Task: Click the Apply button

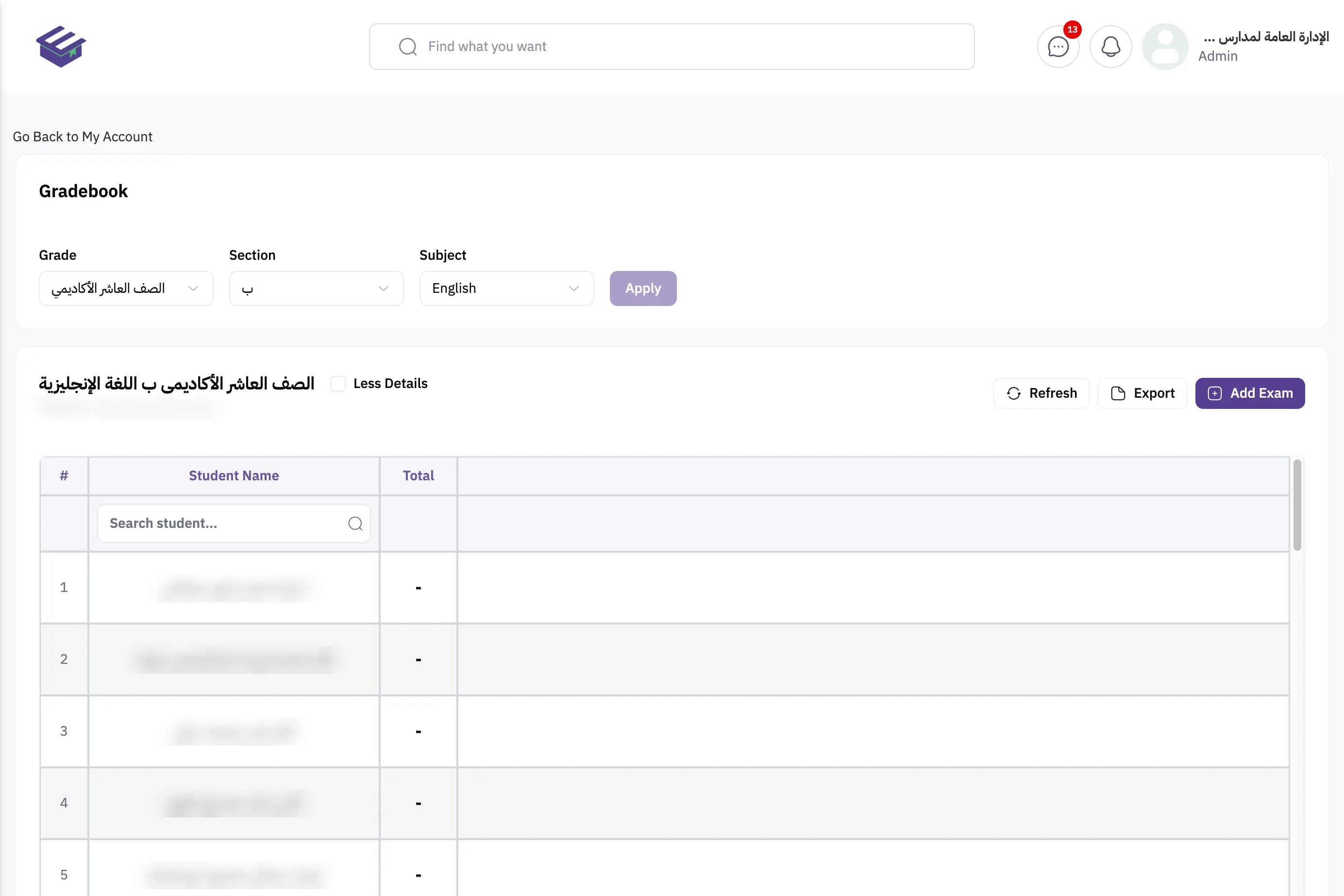Action: [642, 288]
